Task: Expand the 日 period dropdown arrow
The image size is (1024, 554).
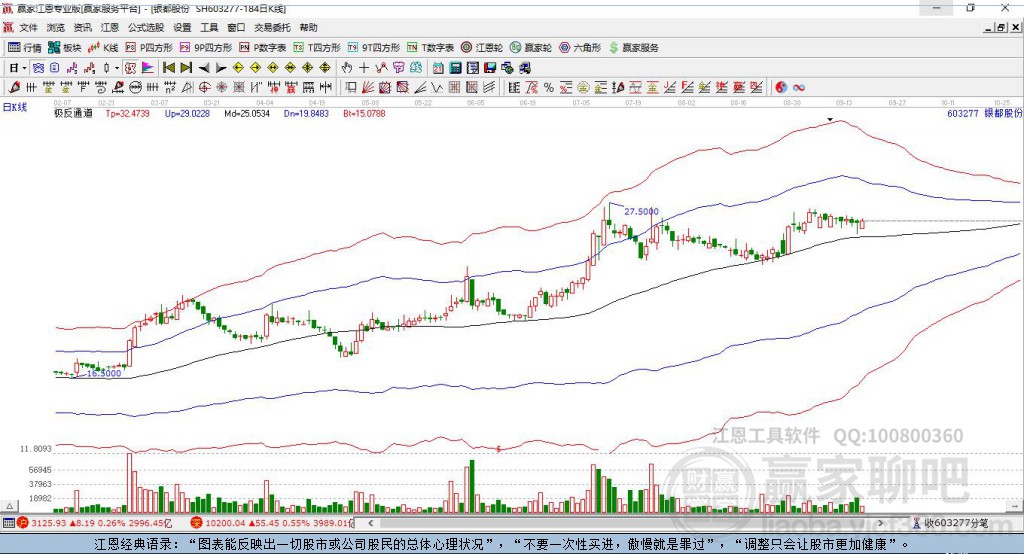Action: point(24,68)
